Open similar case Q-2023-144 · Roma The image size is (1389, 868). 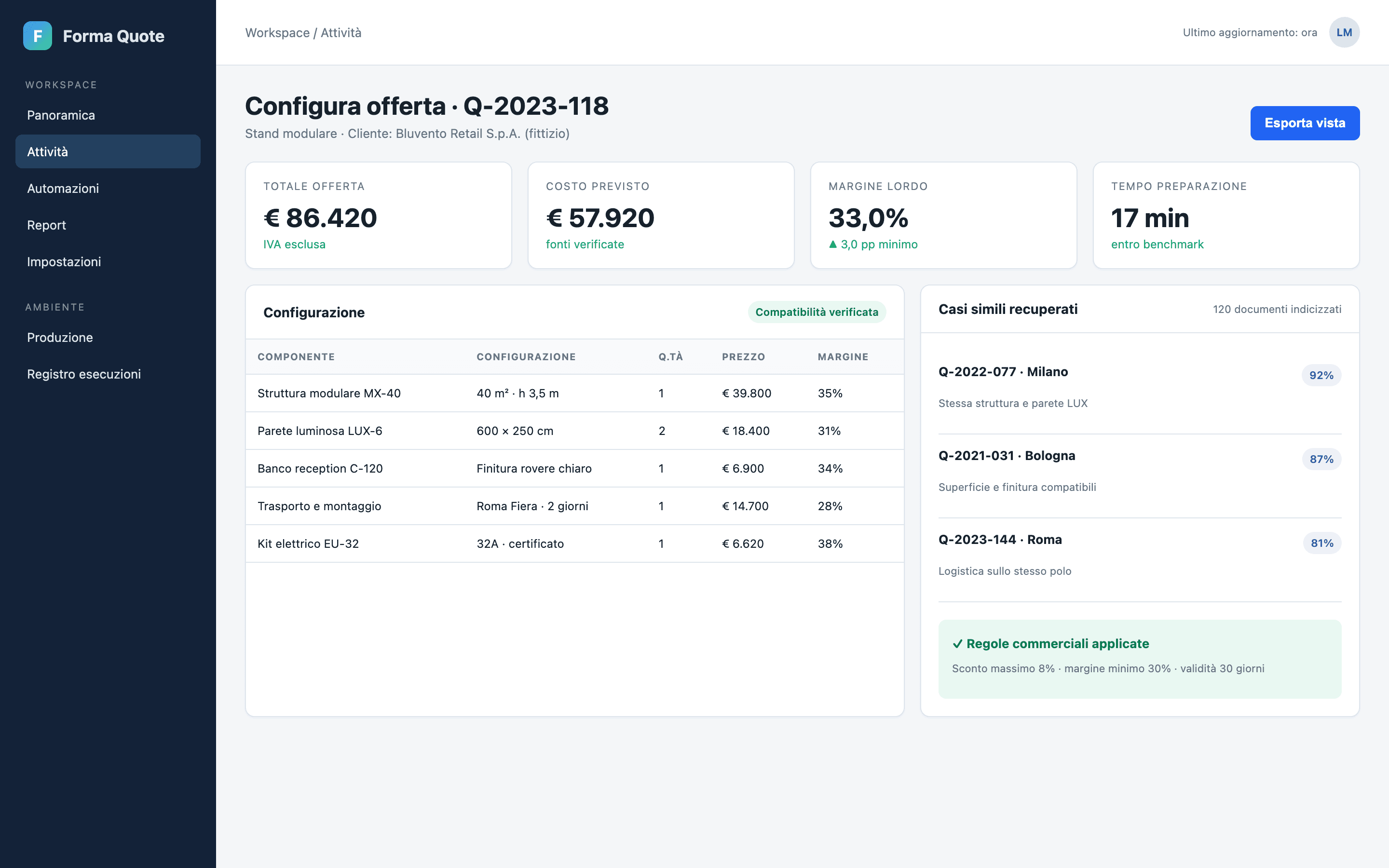tap(1000, 540)
